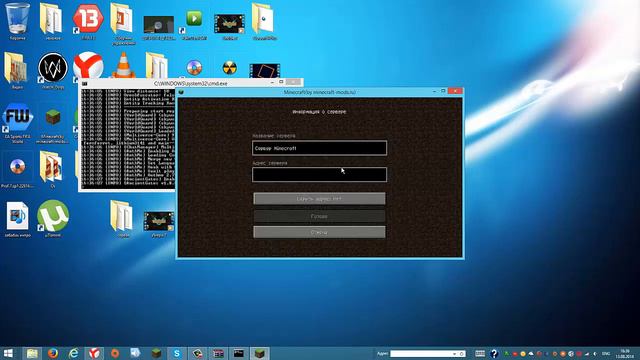The height and width of the screenshot is (360, 640).
Task: Open Yandex browser from the taskbar
Action: pyautogui.click(x=94, y=353)
